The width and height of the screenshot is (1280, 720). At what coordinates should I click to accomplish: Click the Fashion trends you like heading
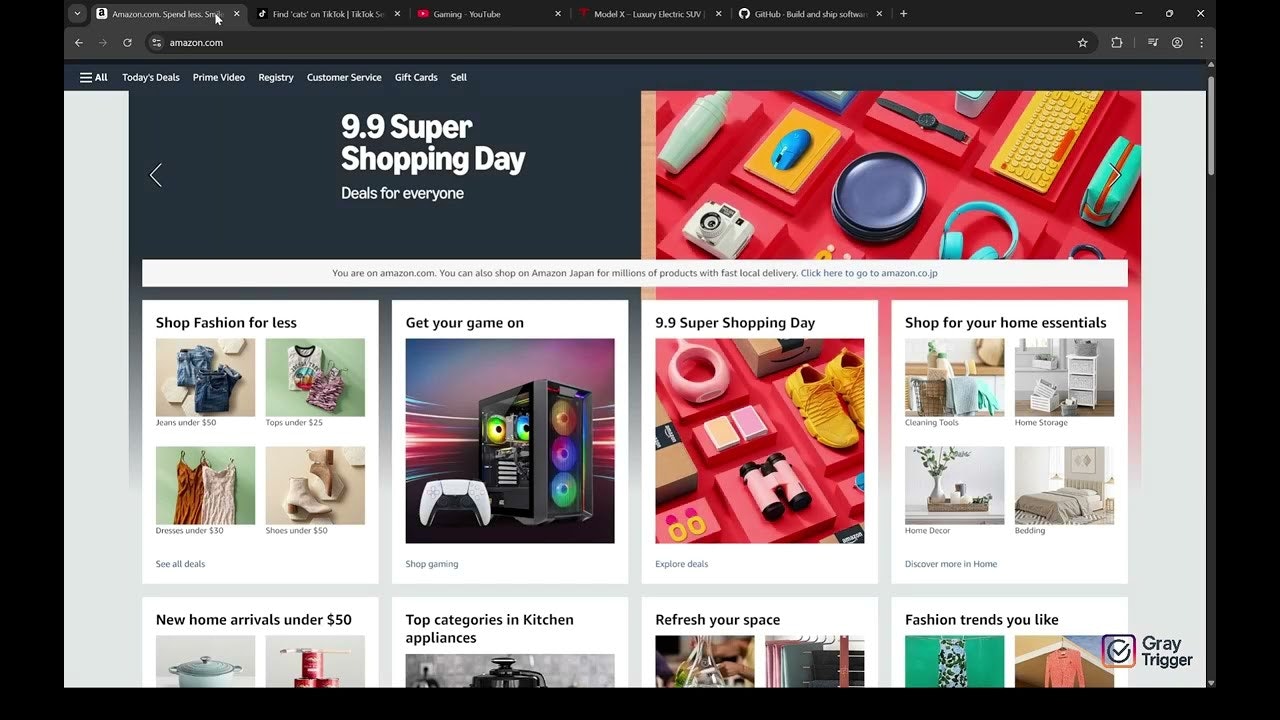coord(982,620)
